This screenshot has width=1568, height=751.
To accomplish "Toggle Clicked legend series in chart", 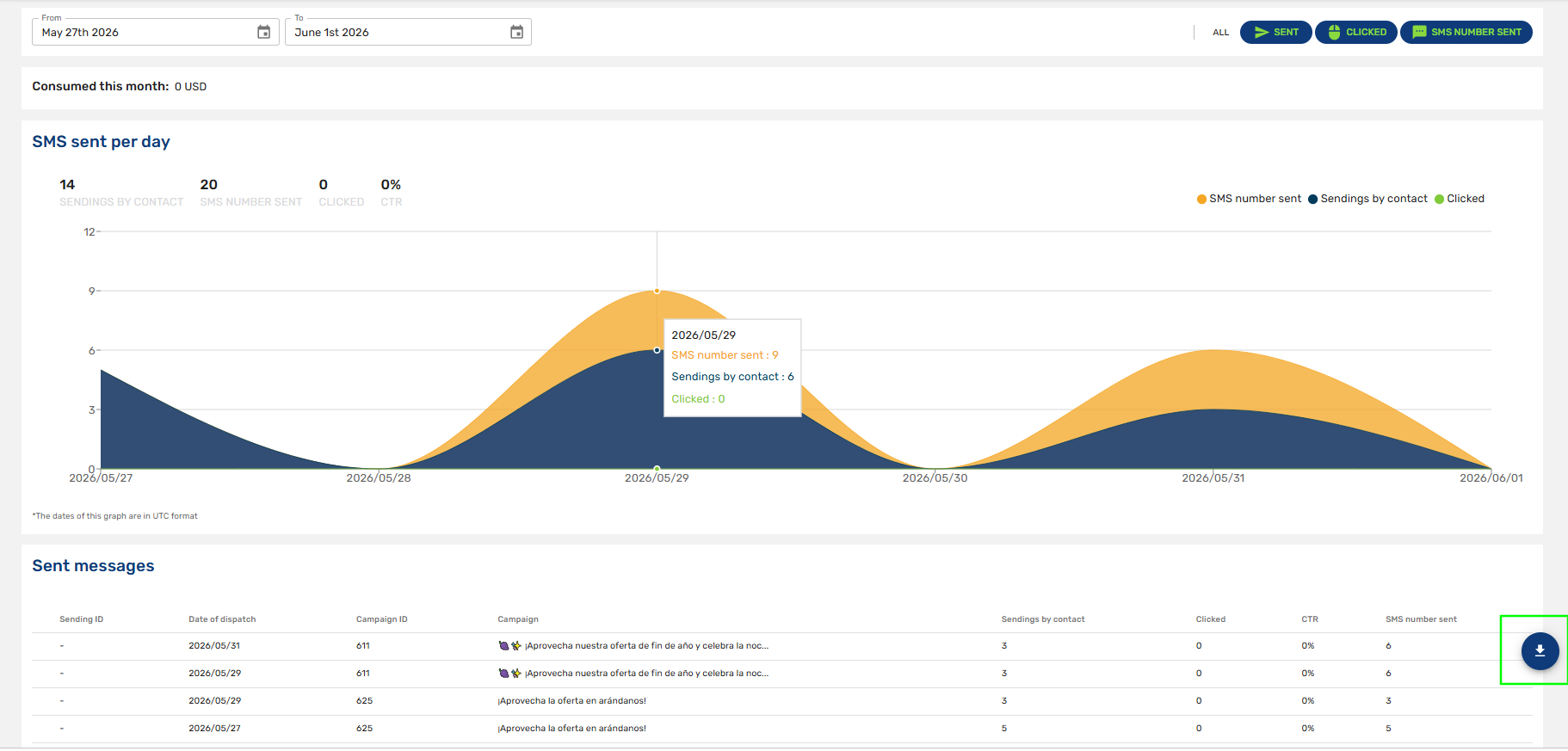I will 1460,199.
